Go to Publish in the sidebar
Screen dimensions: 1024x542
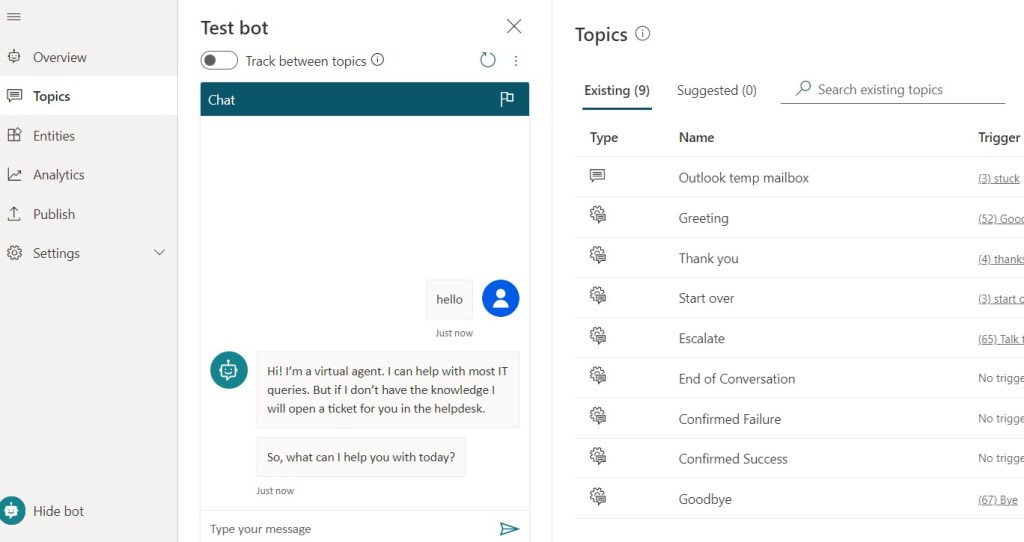tap(53, 214)
